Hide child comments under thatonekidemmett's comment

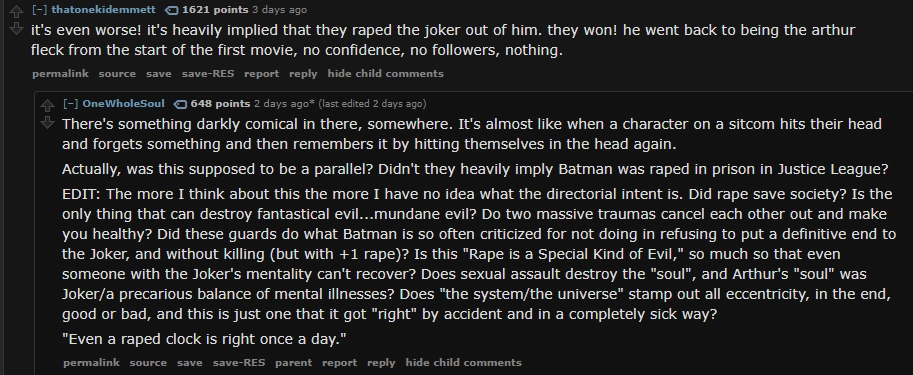coord(385,74)
